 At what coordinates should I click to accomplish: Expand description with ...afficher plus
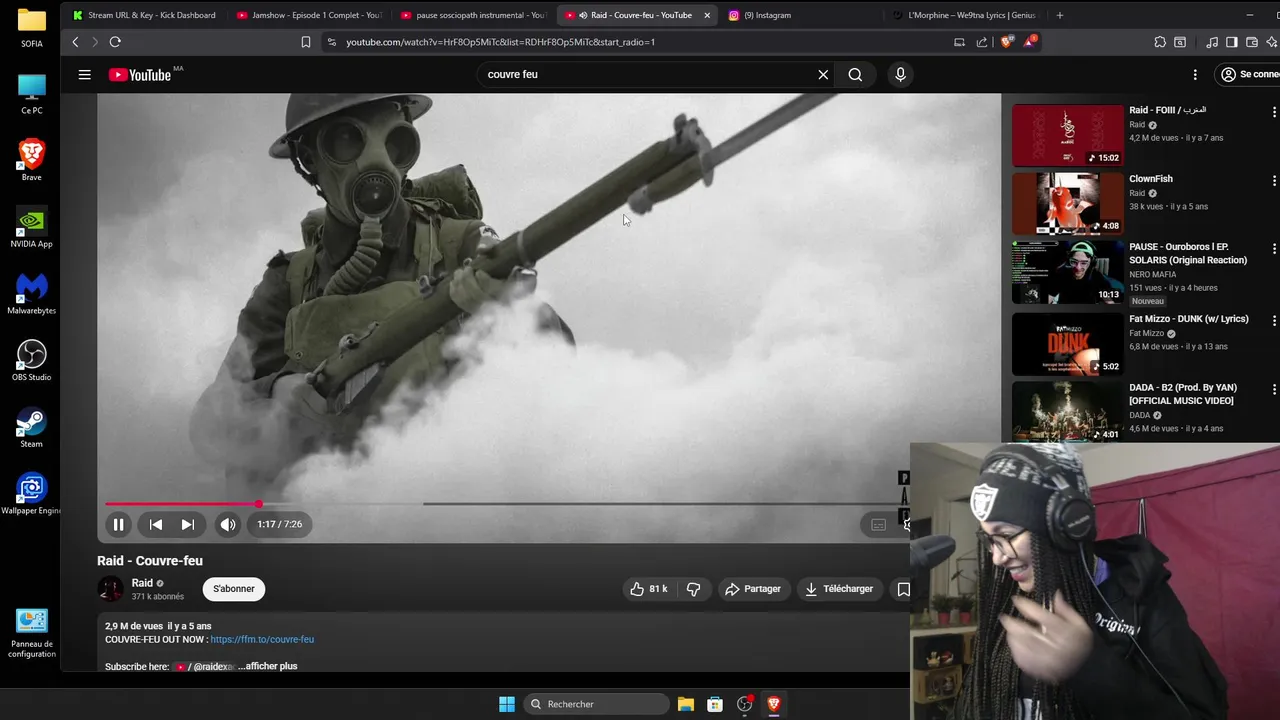tap(268, 666)
